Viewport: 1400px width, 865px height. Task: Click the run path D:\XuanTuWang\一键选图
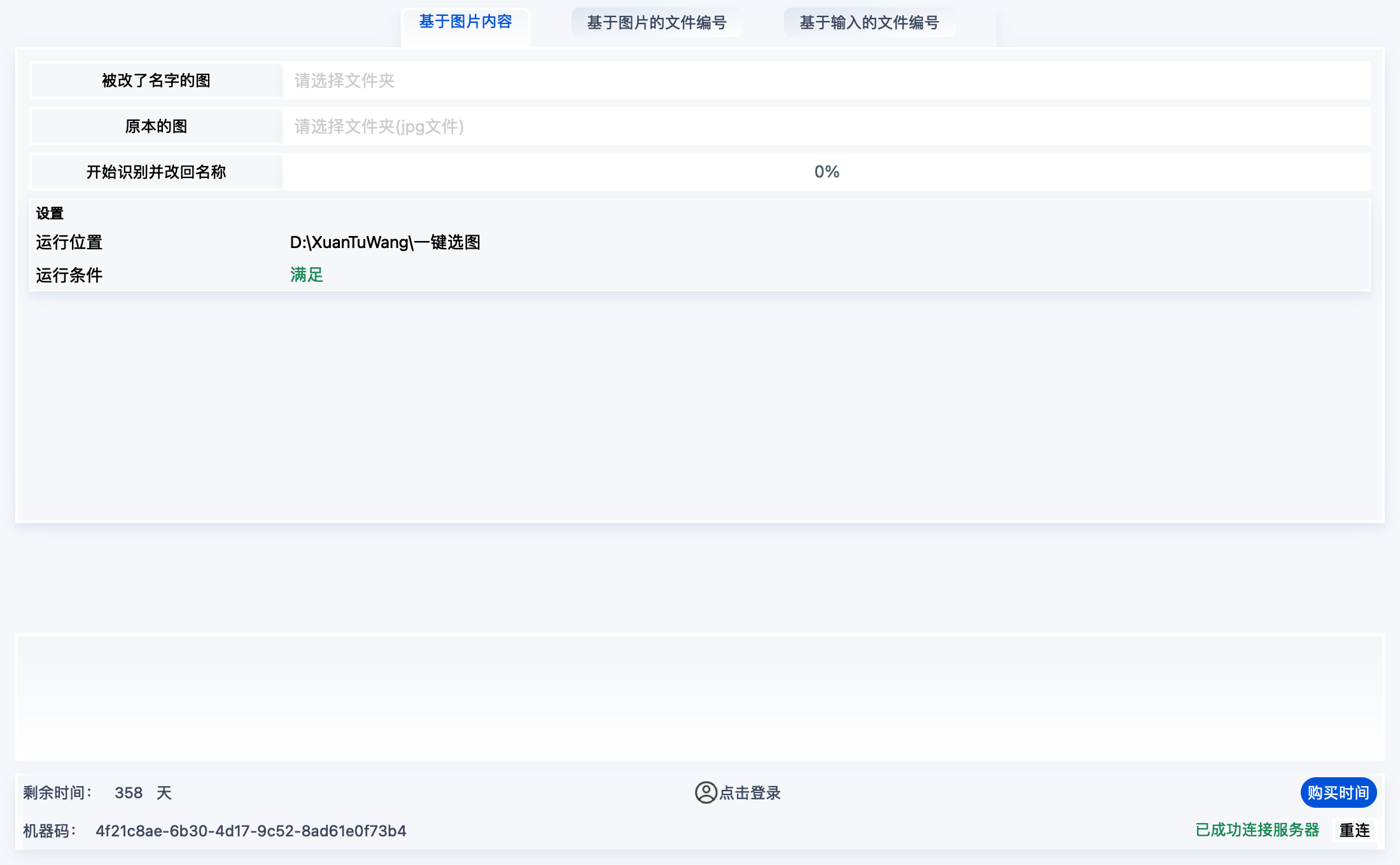click(385, 242)
